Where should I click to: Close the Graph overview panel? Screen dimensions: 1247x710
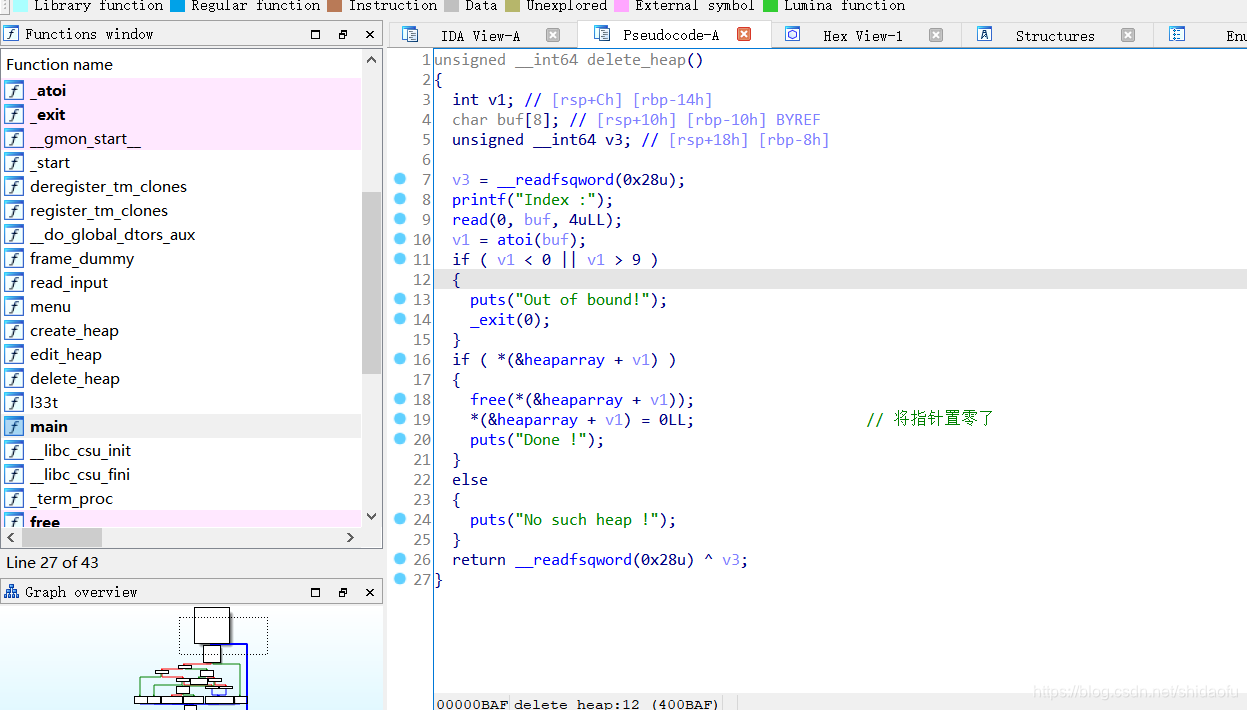(370, 592)
